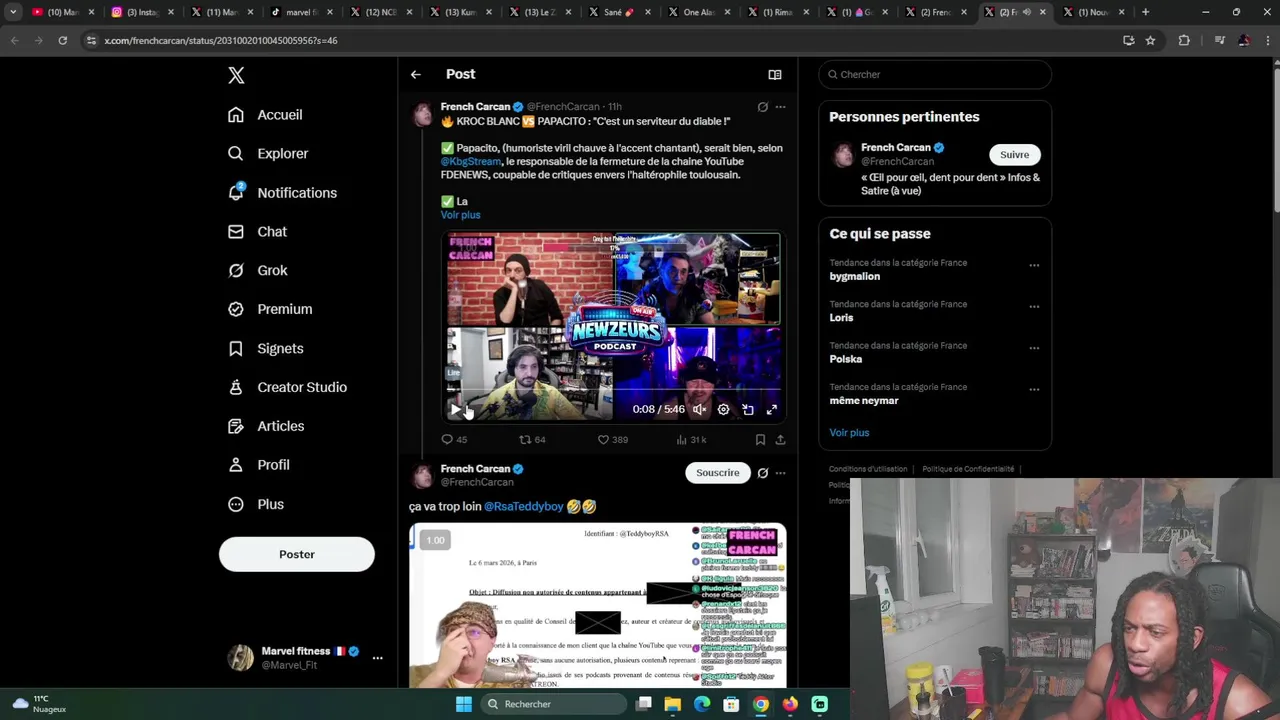
Task: Toggle reader view icon in Post header
Action: click(775, 75)
